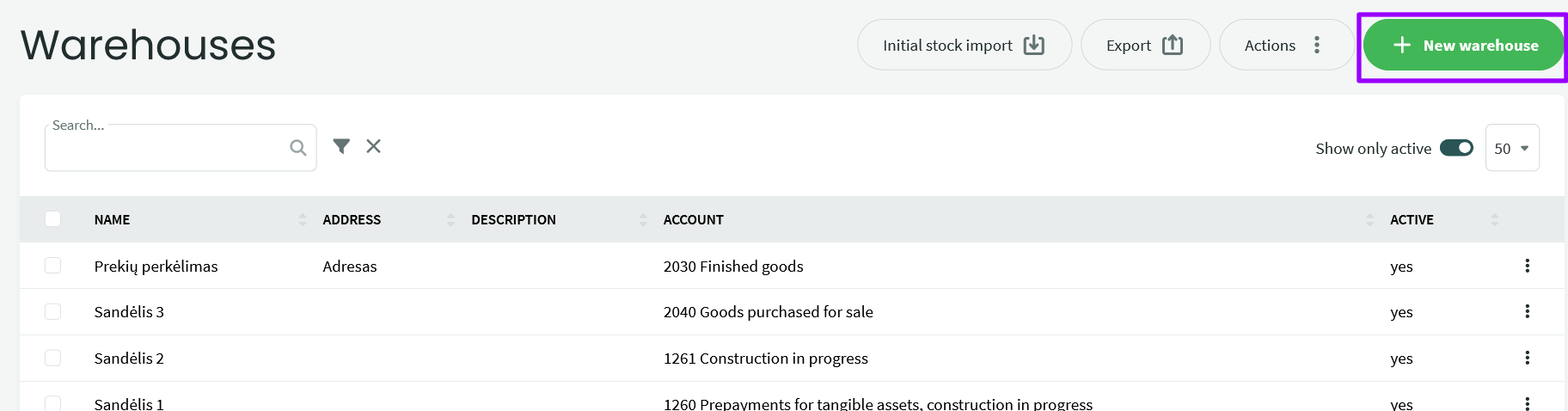The width and height of the screenshot is (1568, 411).
Task: Create a New warehouse
Action: 1463,46
